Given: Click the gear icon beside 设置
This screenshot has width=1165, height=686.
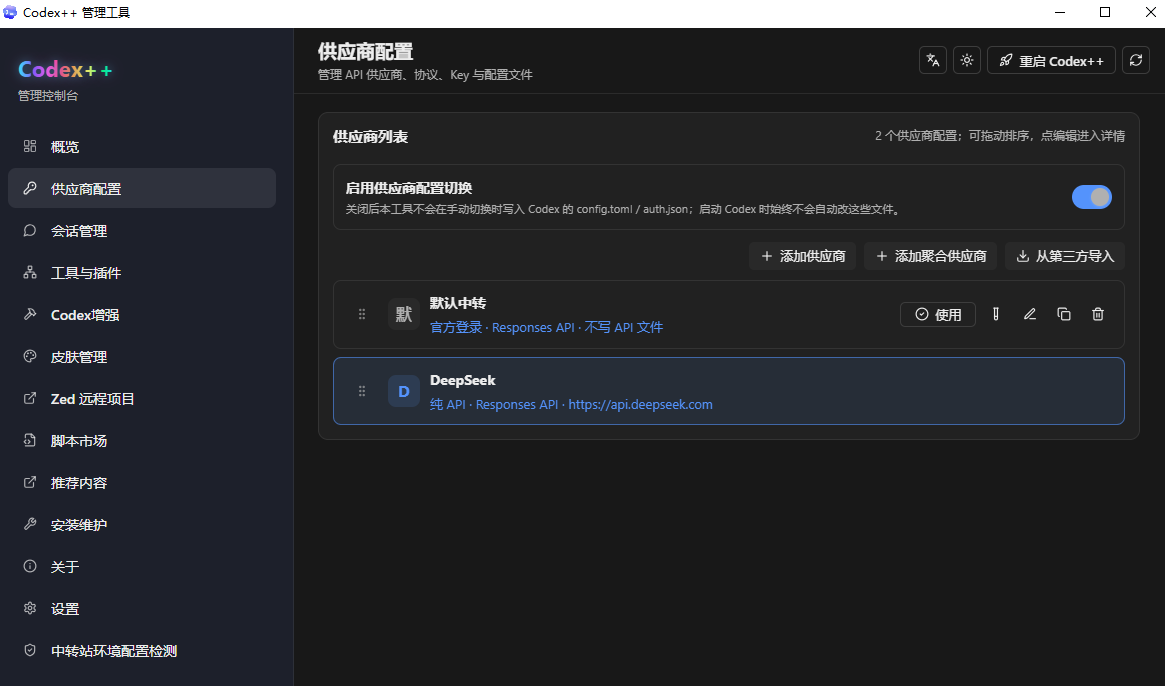Looking at the screenshot, I should [30, 608].
